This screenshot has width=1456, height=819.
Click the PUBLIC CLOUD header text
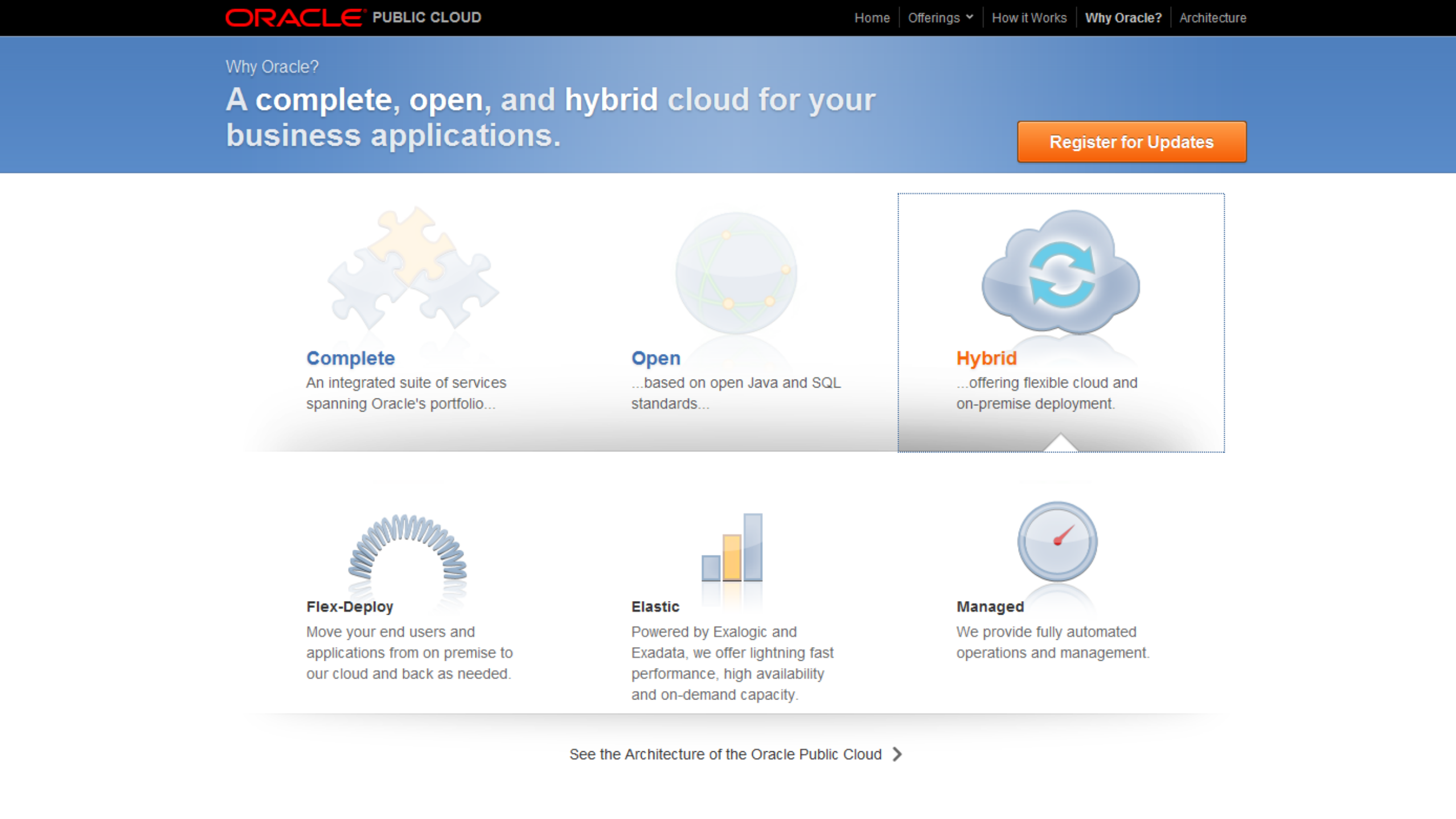pos(426,18)
